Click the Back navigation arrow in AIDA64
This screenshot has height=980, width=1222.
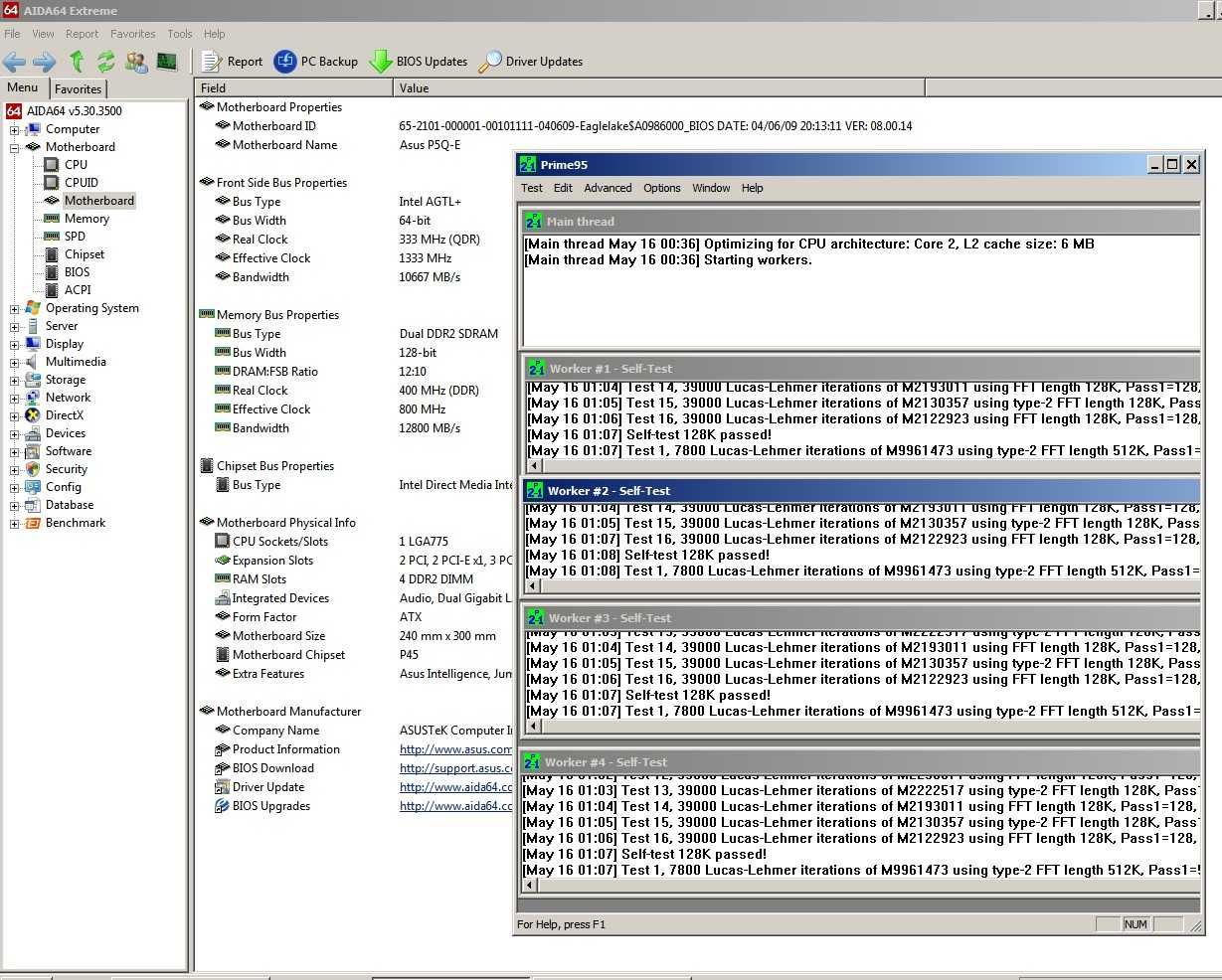(x=14, y=62)
